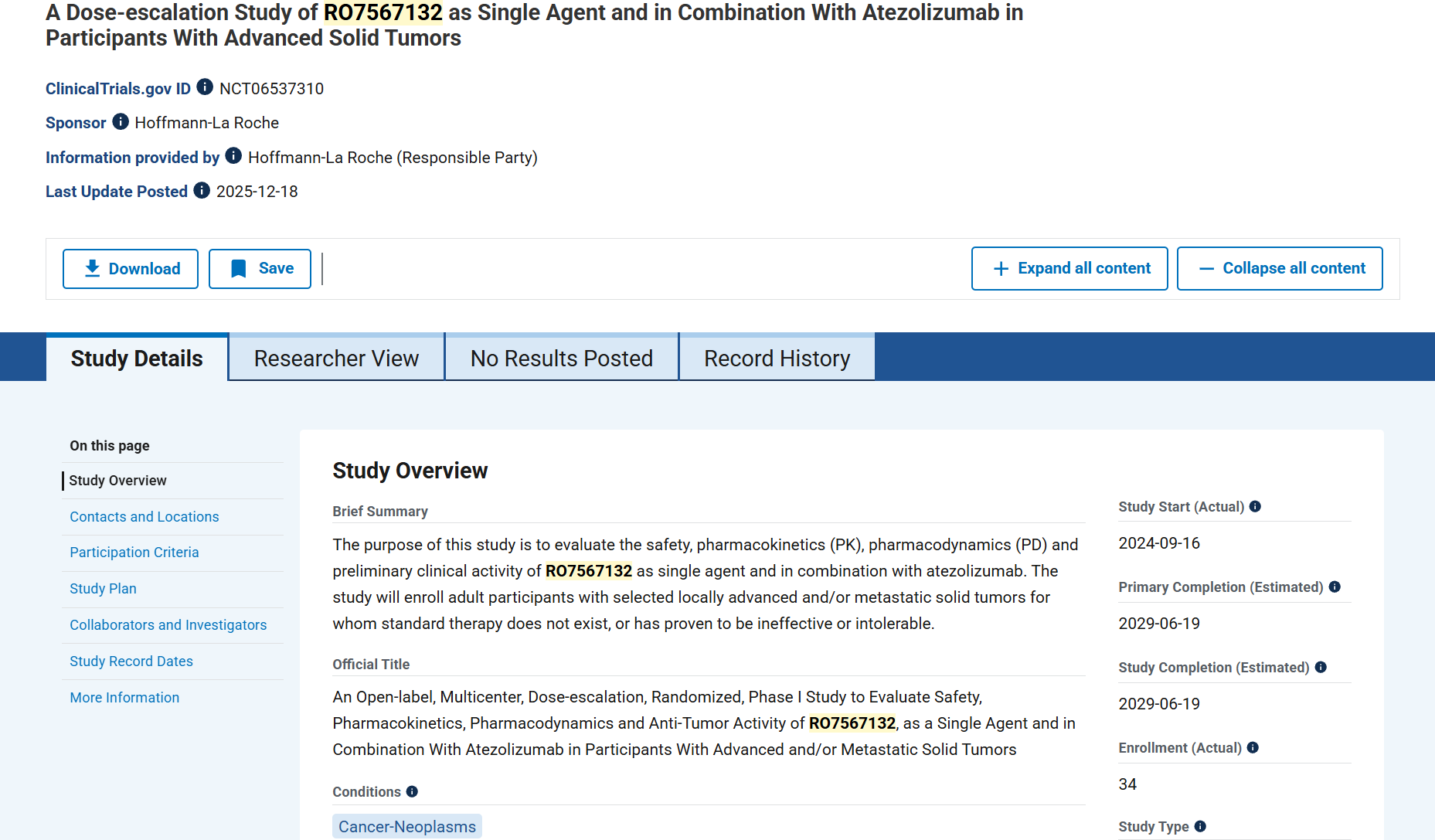Image resolution: width=1435 pixels, height=840 pixels.
Task: Click Last Update Posted info icon
Action: pos(202,190)
